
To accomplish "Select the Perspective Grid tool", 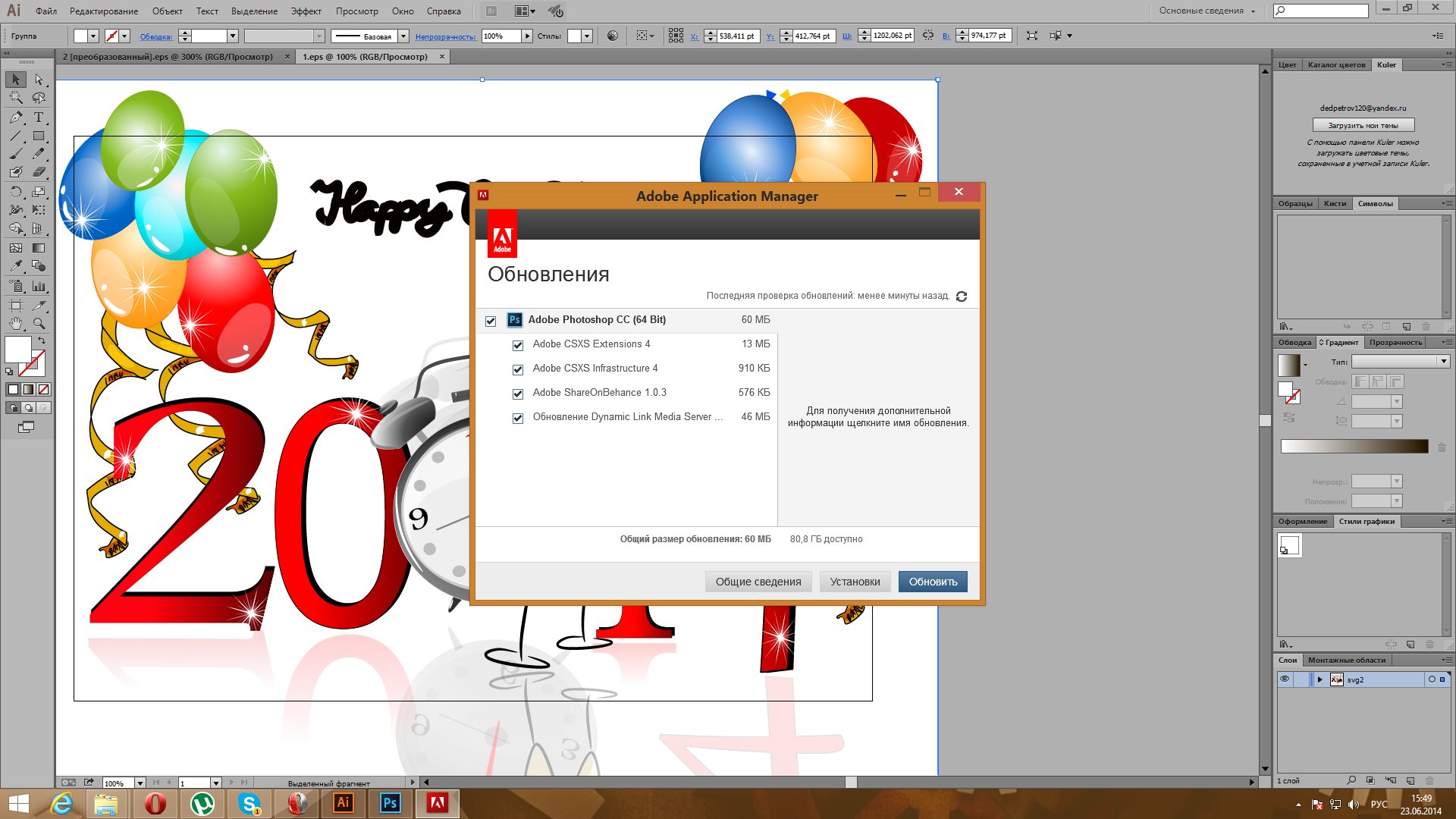I will (39, 228).
